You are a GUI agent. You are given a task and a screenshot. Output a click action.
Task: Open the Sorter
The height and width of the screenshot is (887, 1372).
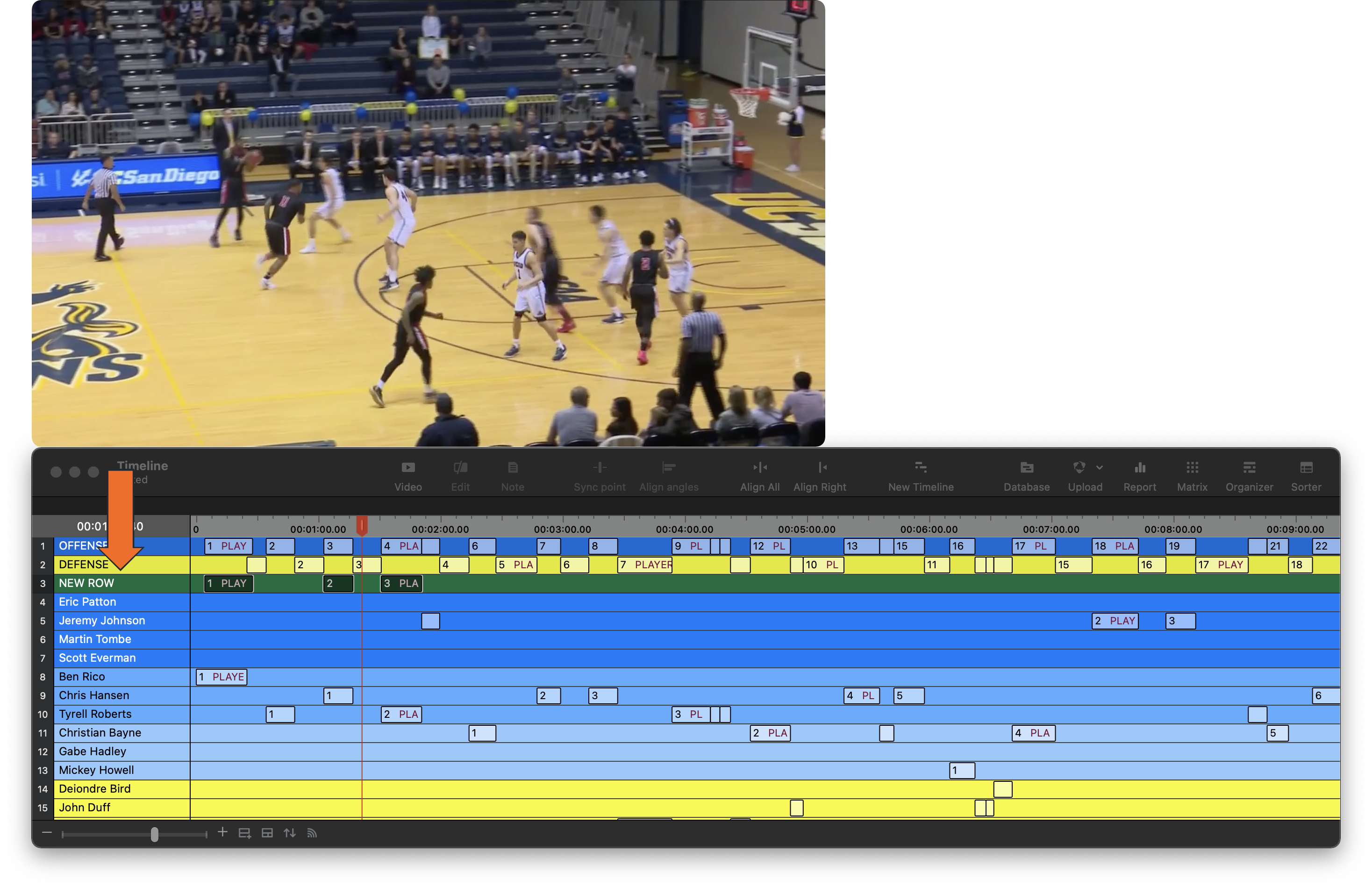[x=1305, y=472]
